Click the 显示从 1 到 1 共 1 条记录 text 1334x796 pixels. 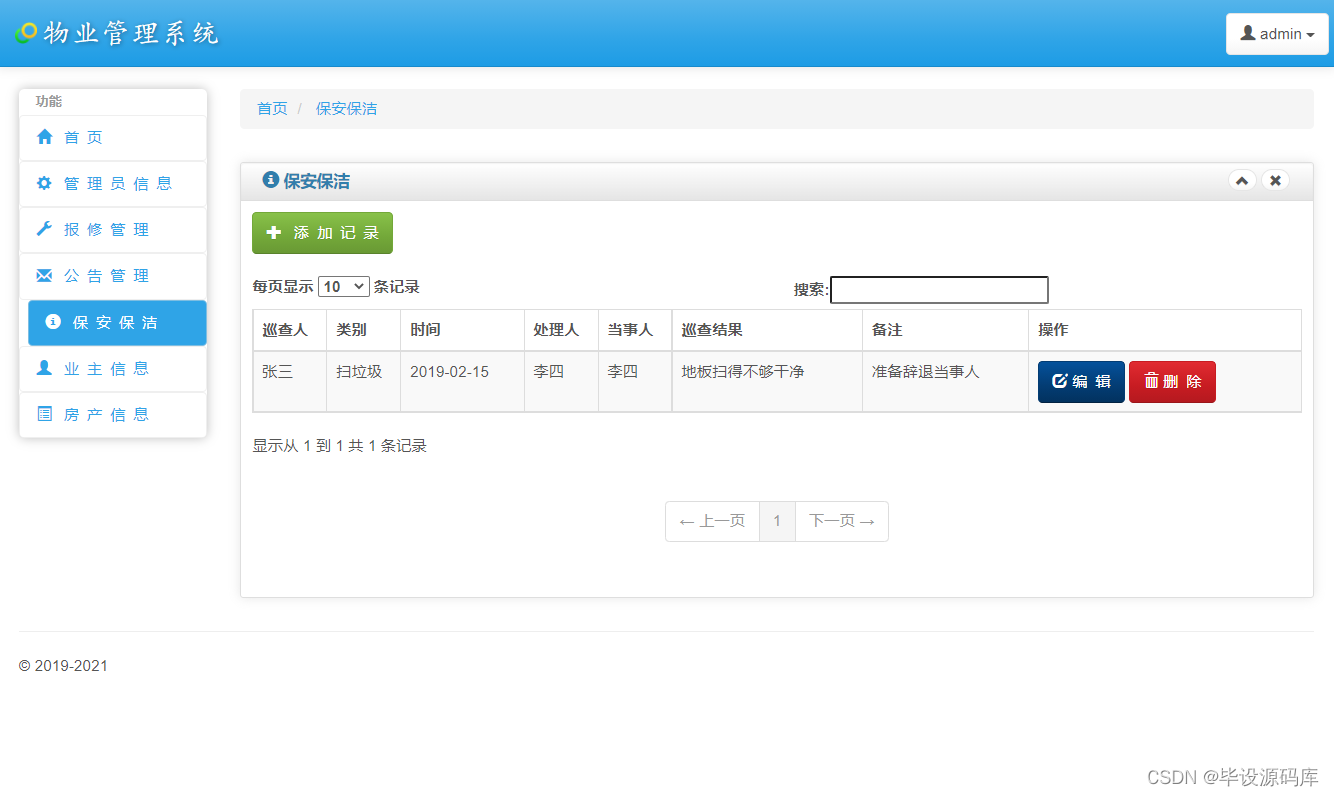point(340,446)
